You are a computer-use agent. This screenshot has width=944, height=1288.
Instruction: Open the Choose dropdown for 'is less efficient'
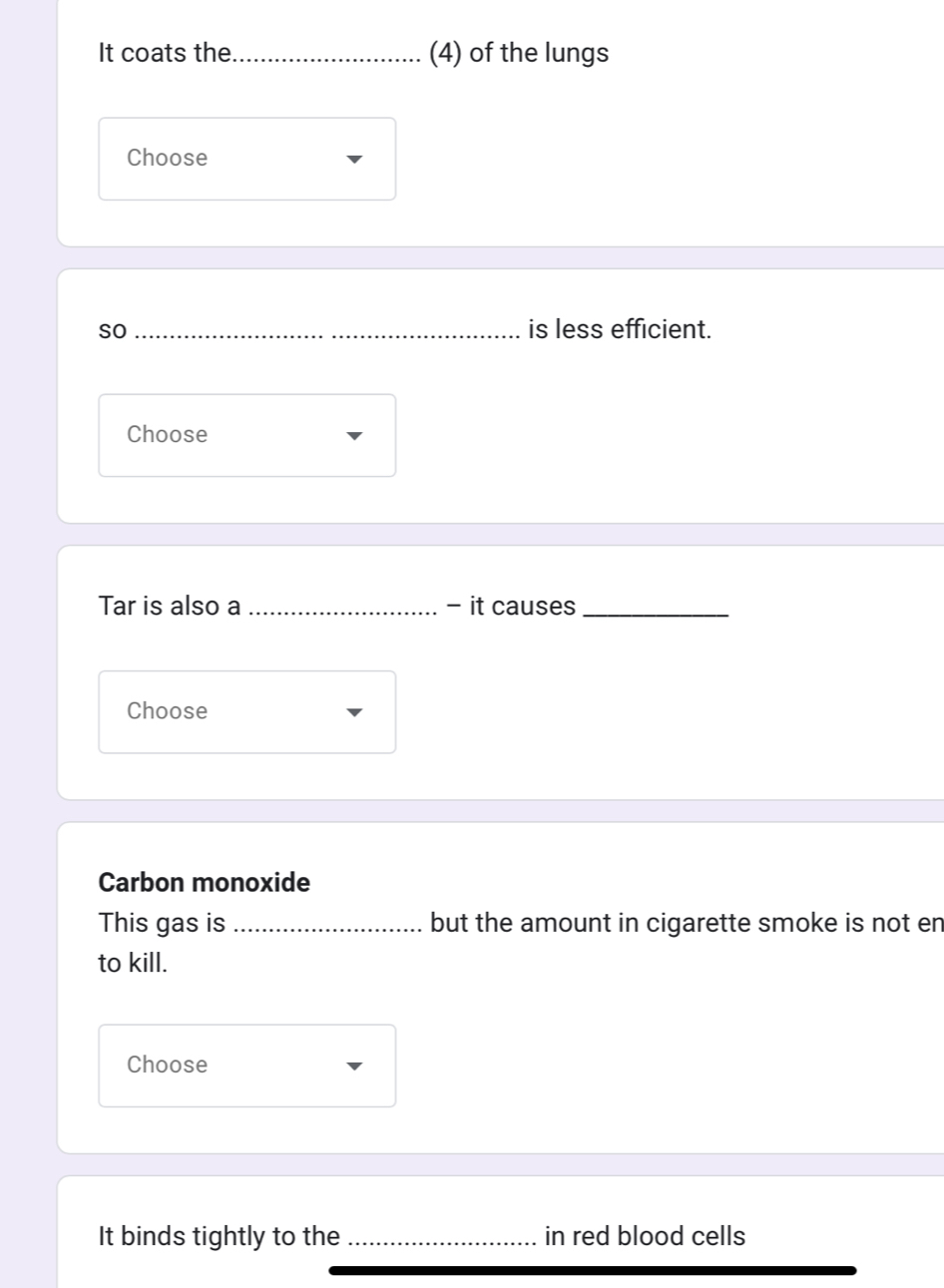click(x=246, y=435)
